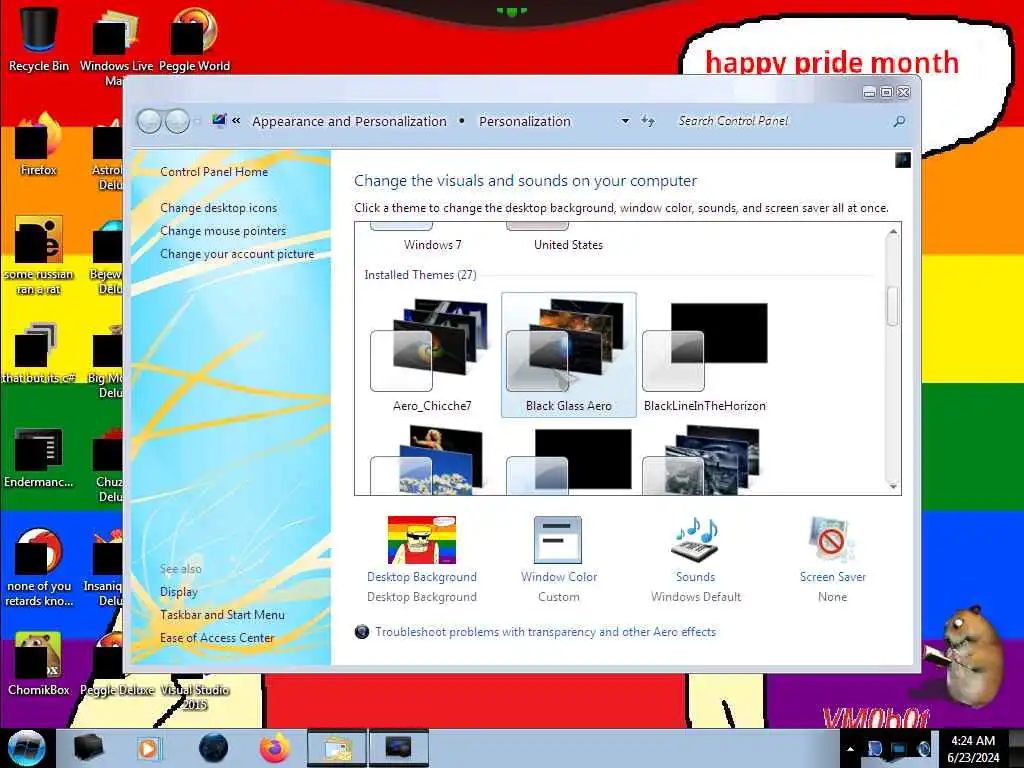Screen dimensions: 1024x768
Task: Show hidden tray icons arrow
Action: coord(850,749)
